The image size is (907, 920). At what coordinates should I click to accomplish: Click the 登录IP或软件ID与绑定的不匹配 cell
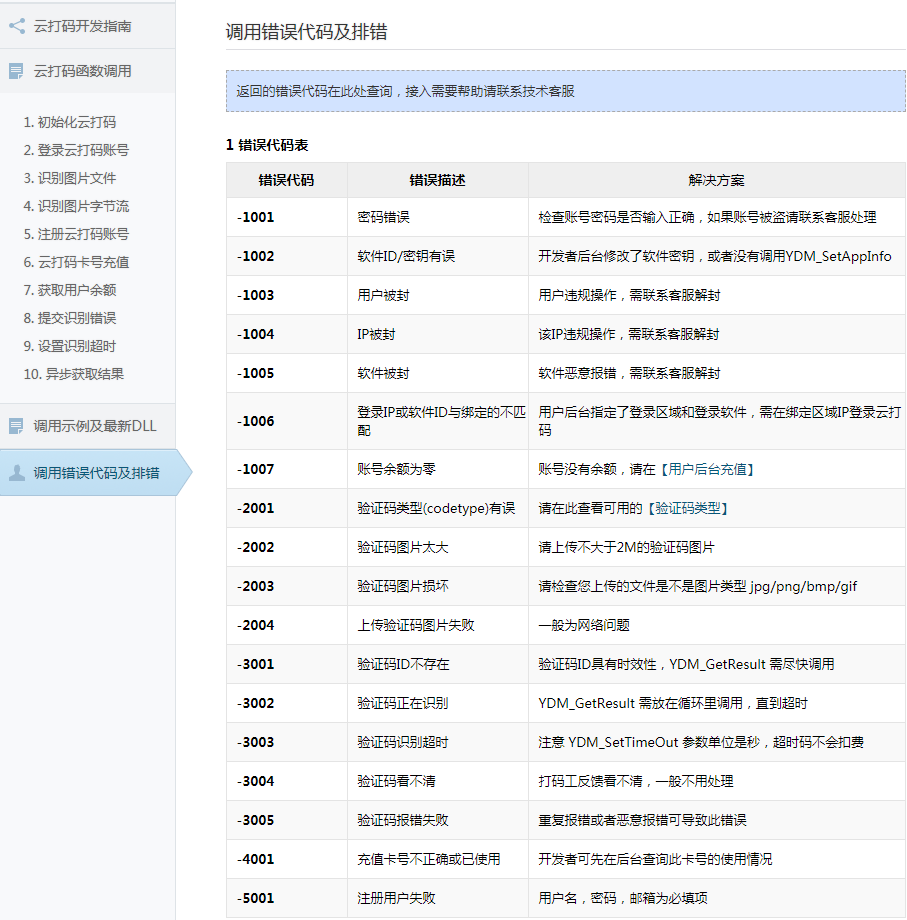438,421
